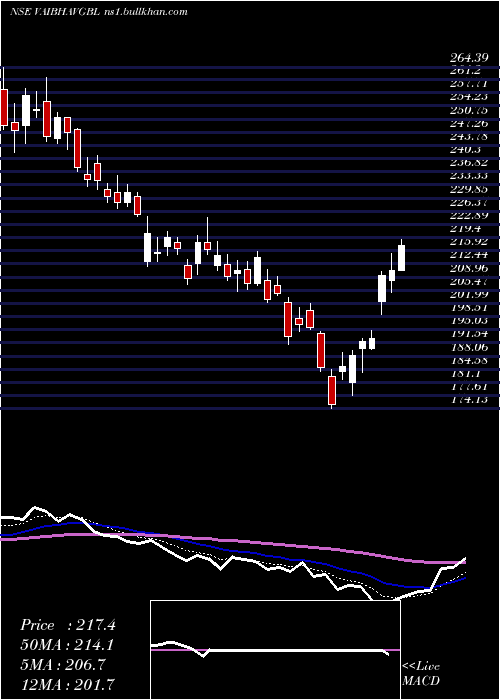The height and width of the screenshot is (700, 500).
Task: Click the 201.99 price axis label
Action: [468, 295]
